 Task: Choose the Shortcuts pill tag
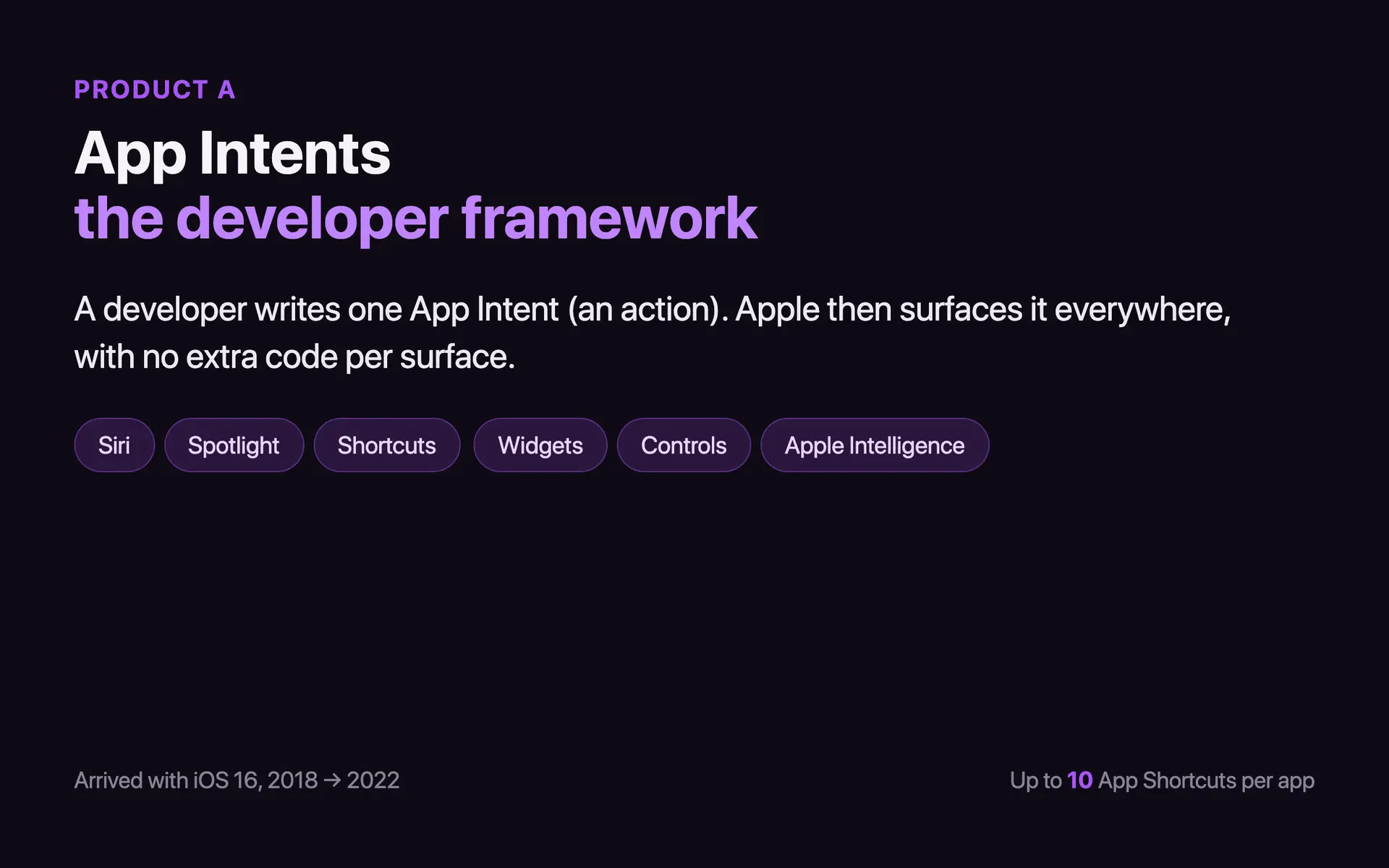(387, 445)
